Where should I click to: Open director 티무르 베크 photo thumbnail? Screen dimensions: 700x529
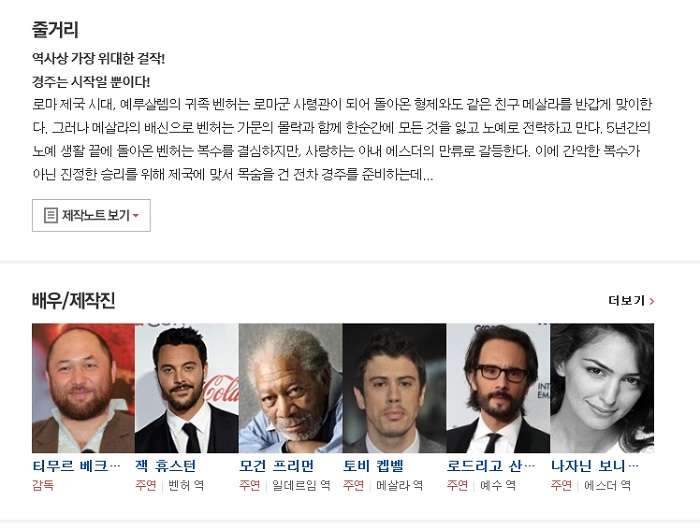[x=83, y=388]
